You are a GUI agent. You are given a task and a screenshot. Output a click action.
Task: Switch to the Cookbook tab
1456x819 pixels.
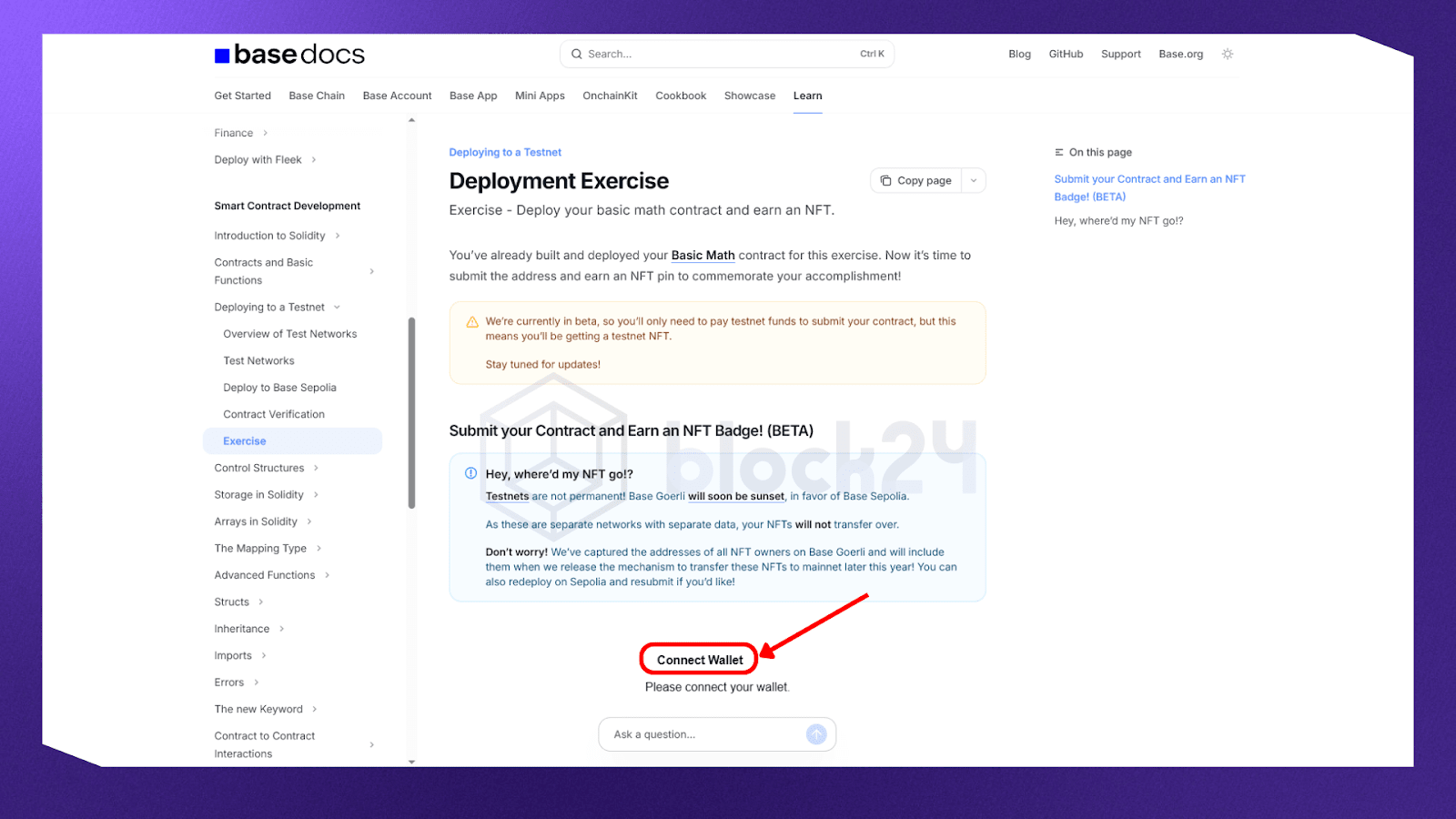681,96
